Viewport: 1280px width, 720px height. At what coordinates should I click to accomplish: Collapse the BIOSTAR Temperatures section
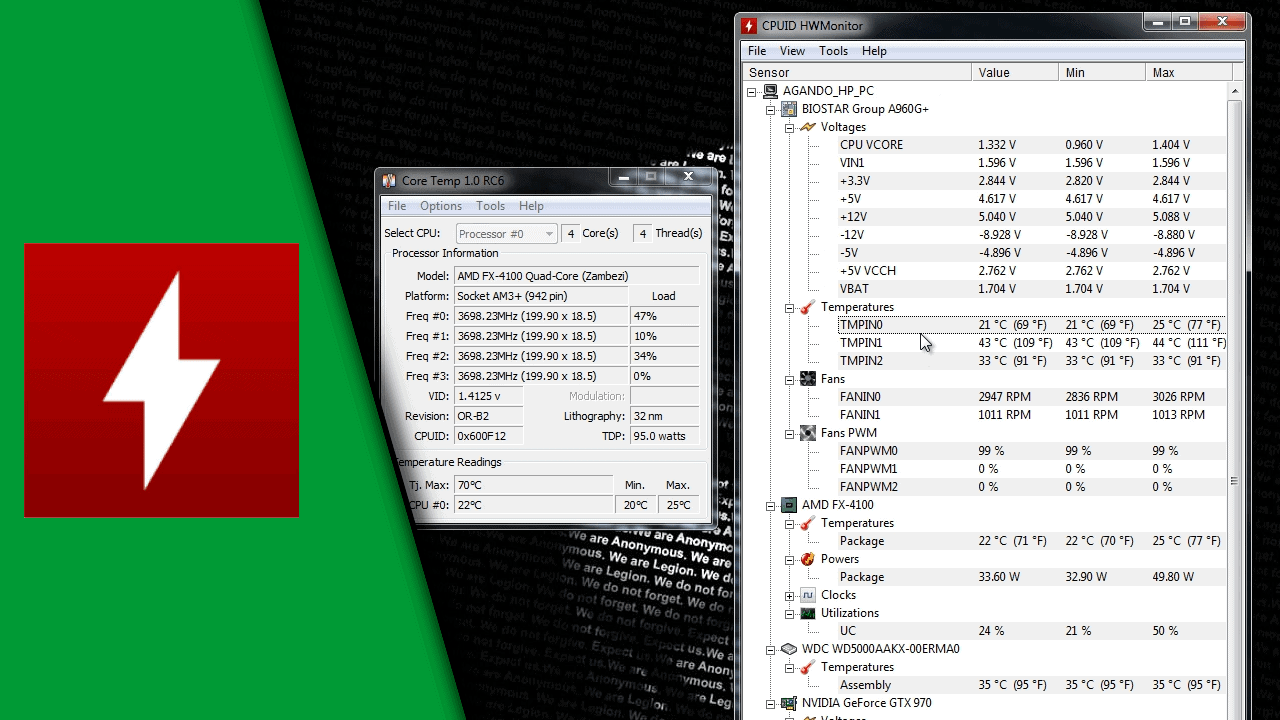(x=790, y=307)
